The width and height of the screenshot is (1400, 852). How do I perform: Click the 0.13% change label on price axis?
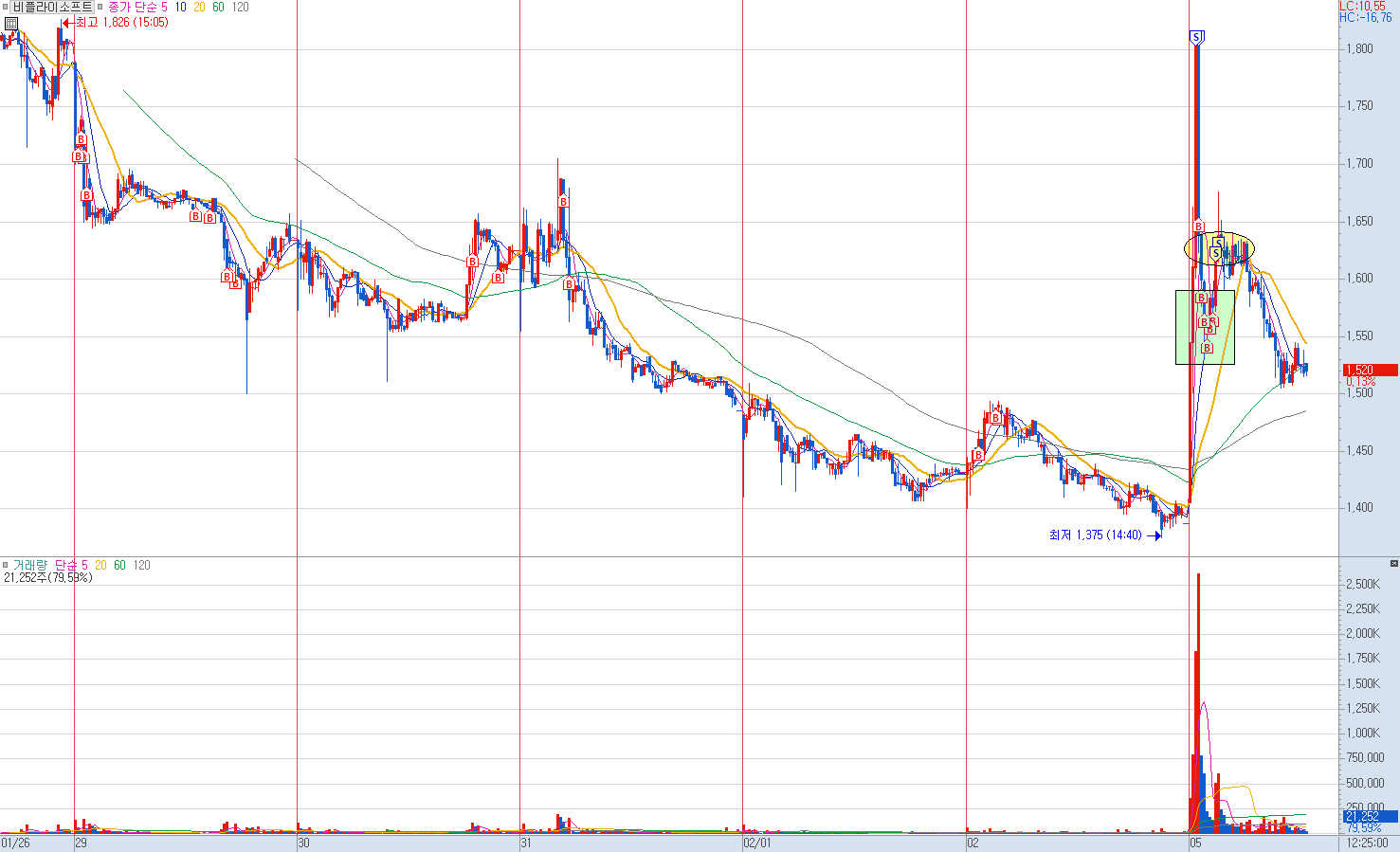(1361, 381)
